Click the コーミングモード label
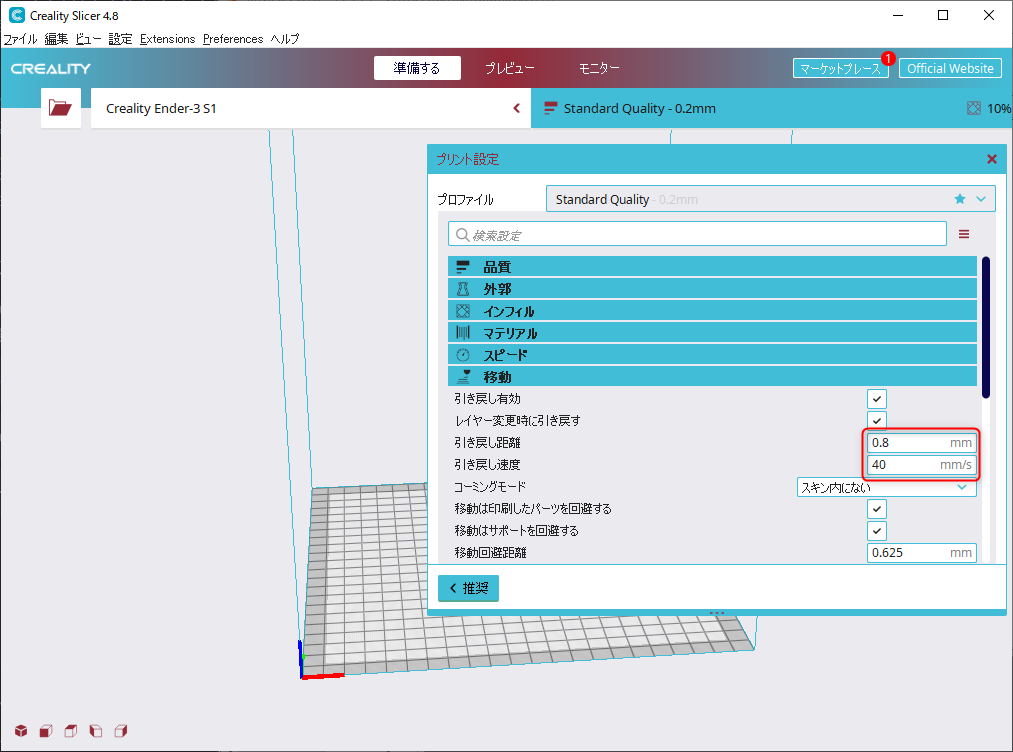This screenshot has height=752, width=1013. point(490,486)
